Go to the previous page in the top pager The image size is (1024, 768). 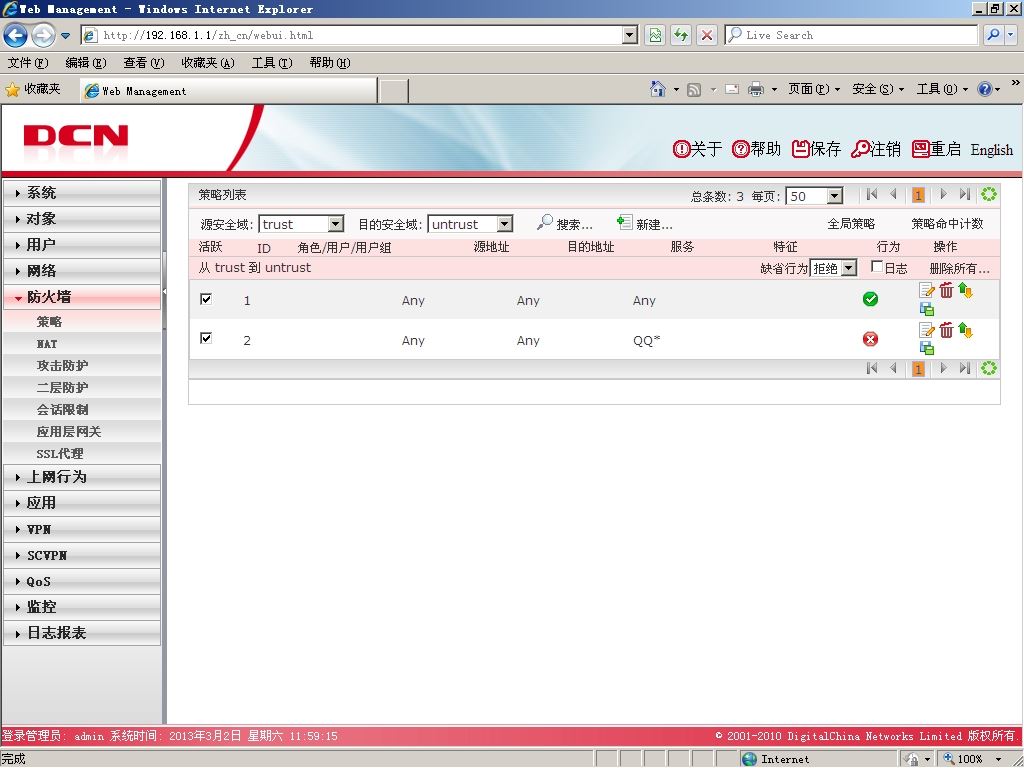[893, 195]
